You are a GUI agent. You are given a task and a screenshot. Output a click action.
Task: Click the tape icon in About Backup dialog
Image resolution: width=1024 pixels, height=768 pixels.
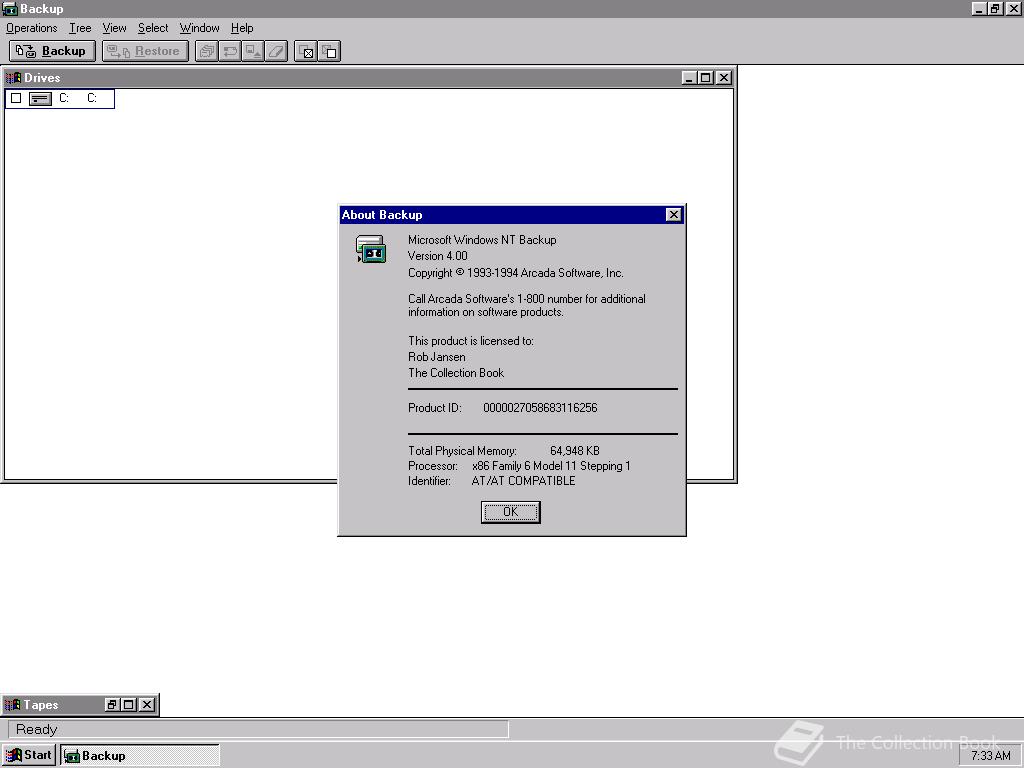371,249
